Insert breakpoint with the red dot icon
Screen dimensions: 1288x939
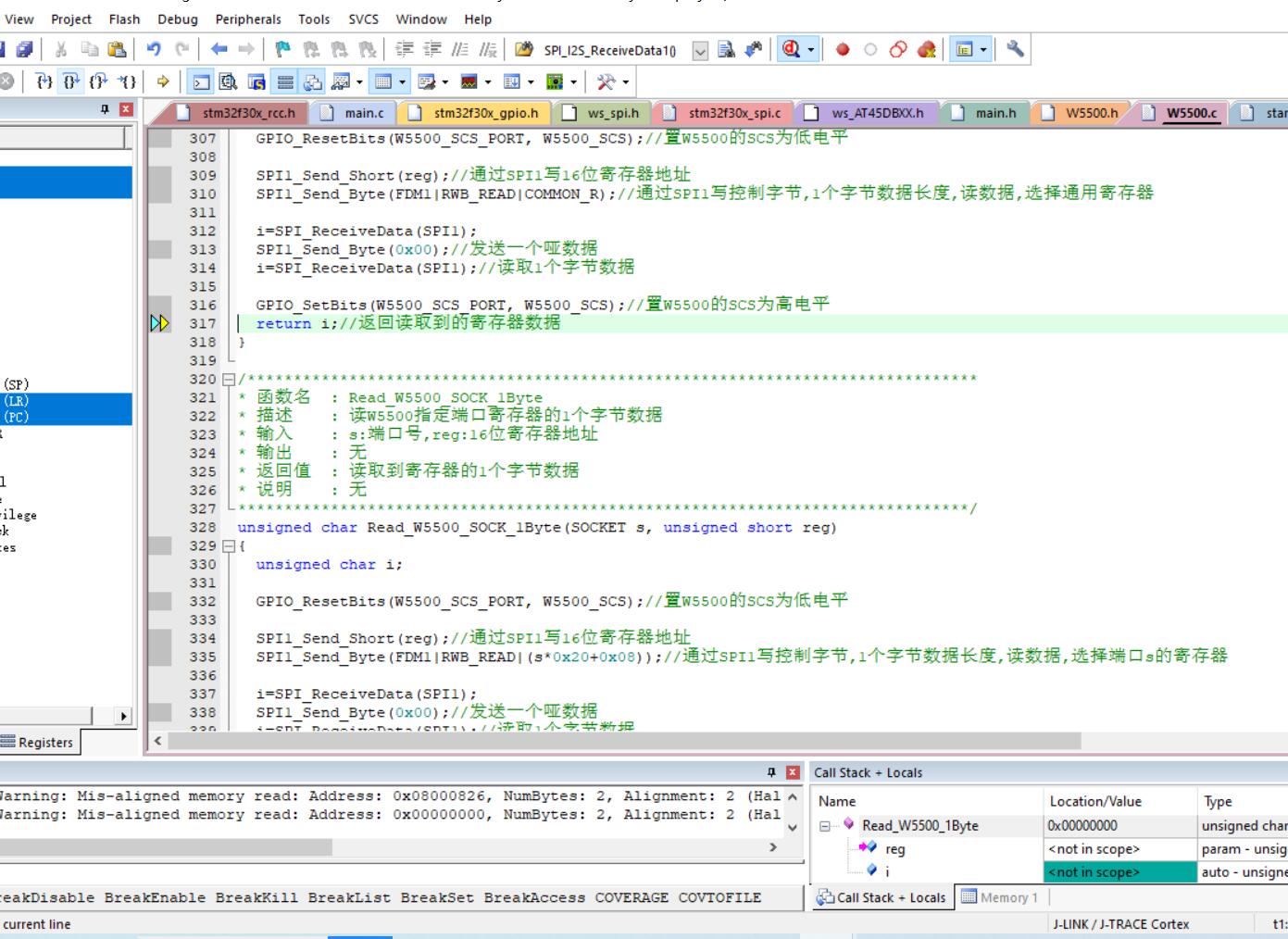pyautogui.click(x=843, y=50)
